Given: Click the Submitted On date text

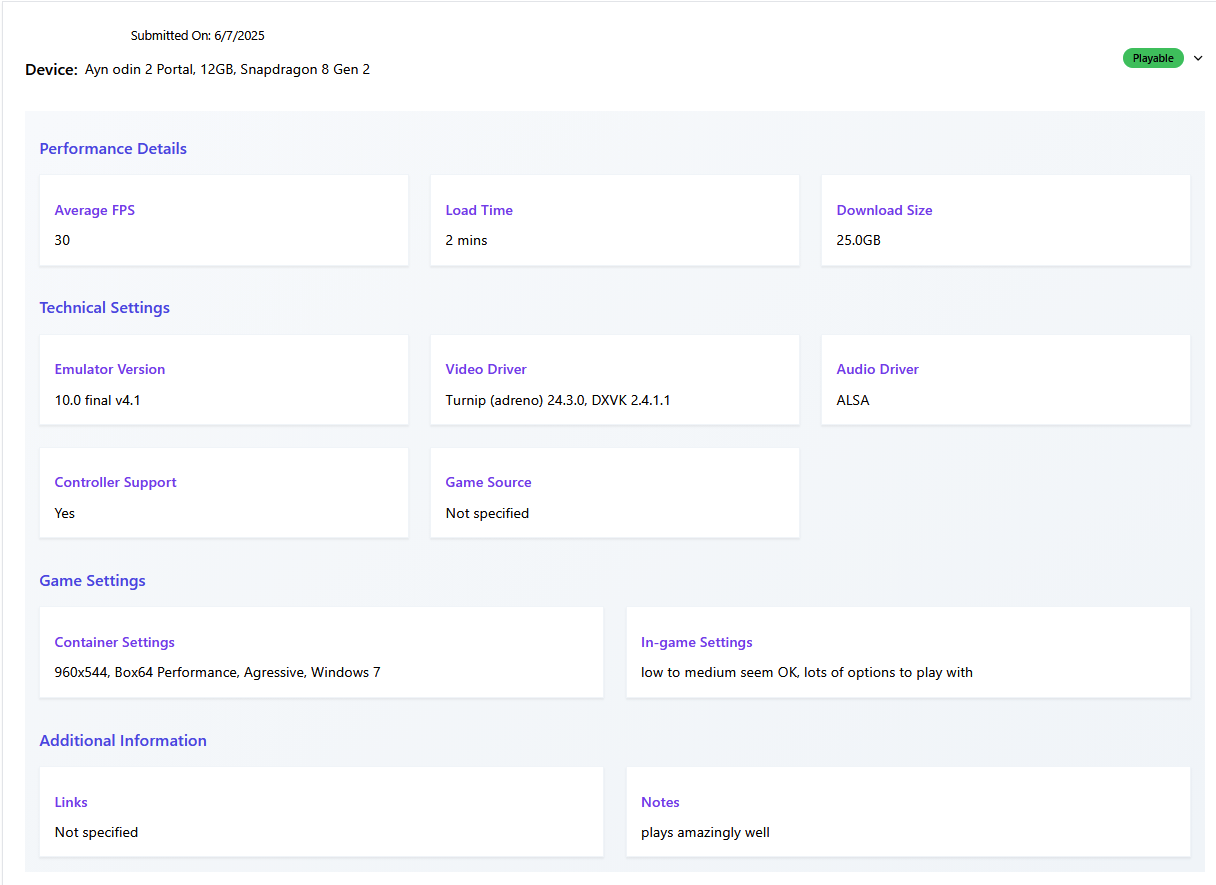Looking at the screenshot, I should 197,36.
